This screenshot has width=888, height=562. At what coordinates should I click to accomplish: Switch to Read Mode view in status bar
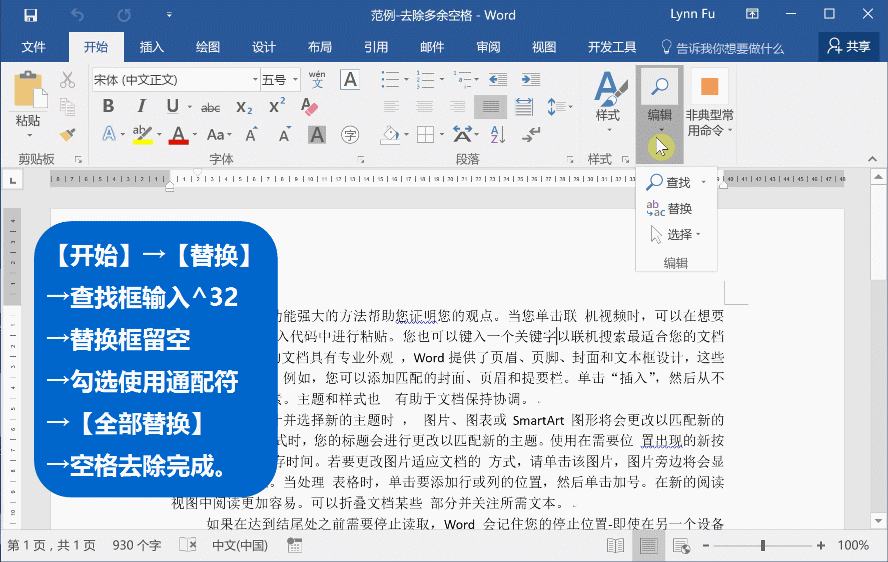pyautogui.click(x=615, y=545)
